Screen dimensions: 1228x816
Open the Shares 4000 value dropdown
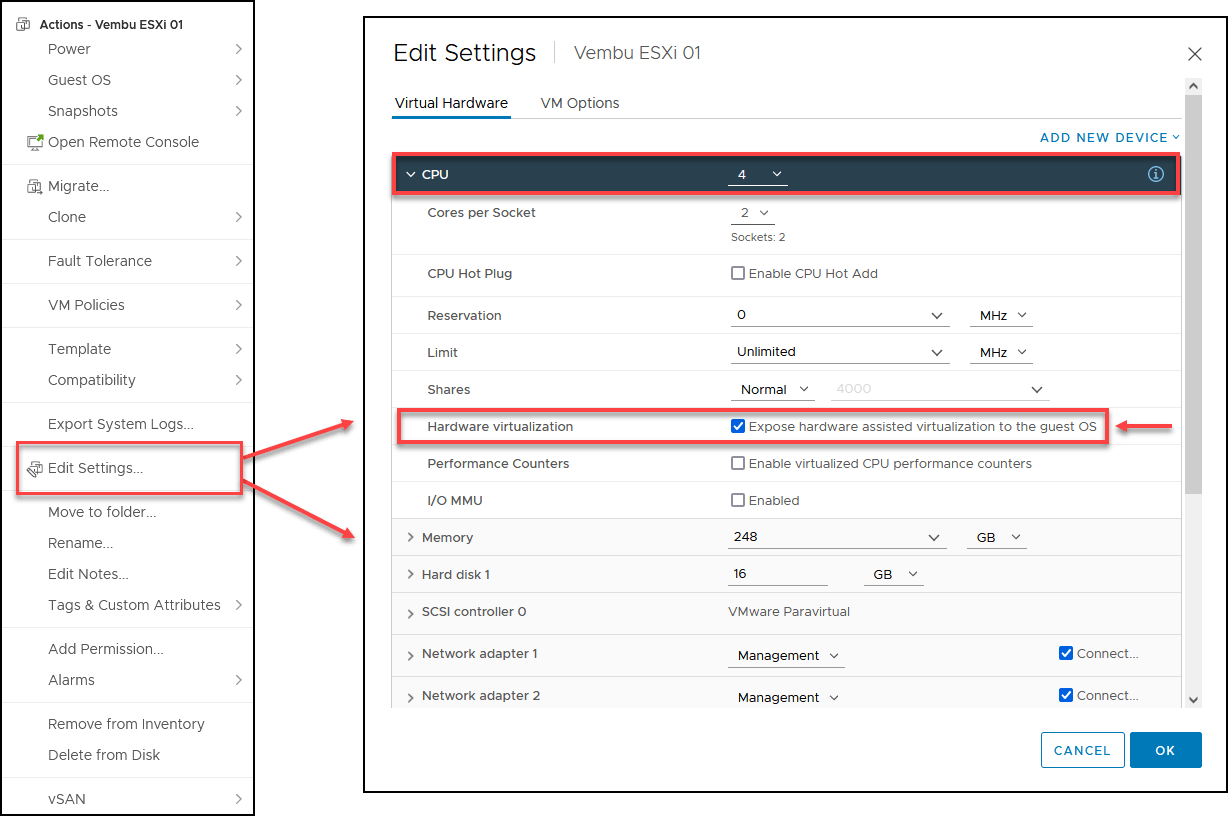point(938,390)
